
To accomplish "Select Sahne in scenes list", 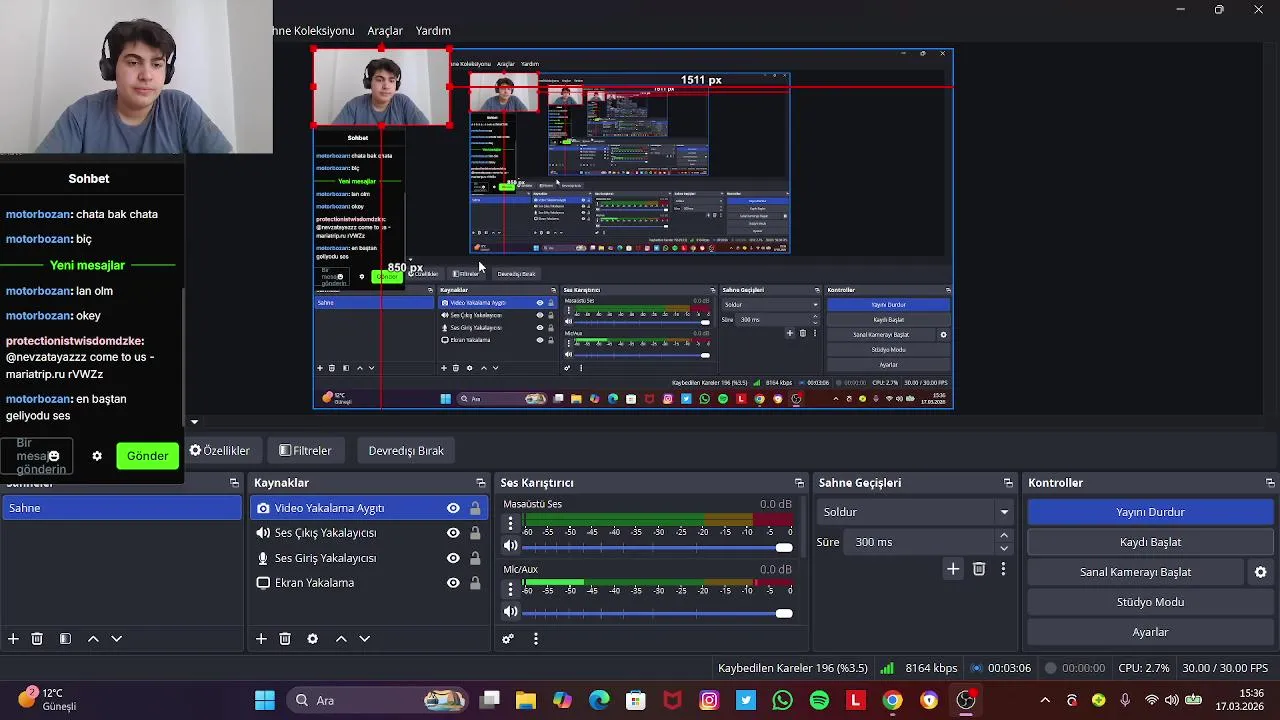I will (x=122, y=508).
